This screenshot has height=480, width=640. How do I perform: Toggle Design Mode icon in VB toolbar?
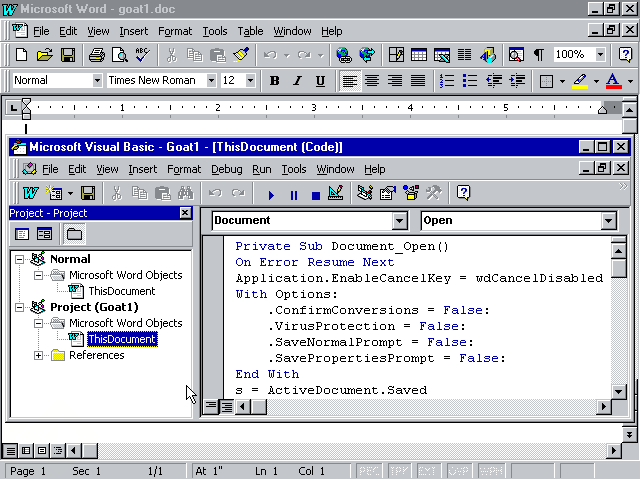[336, 193]
